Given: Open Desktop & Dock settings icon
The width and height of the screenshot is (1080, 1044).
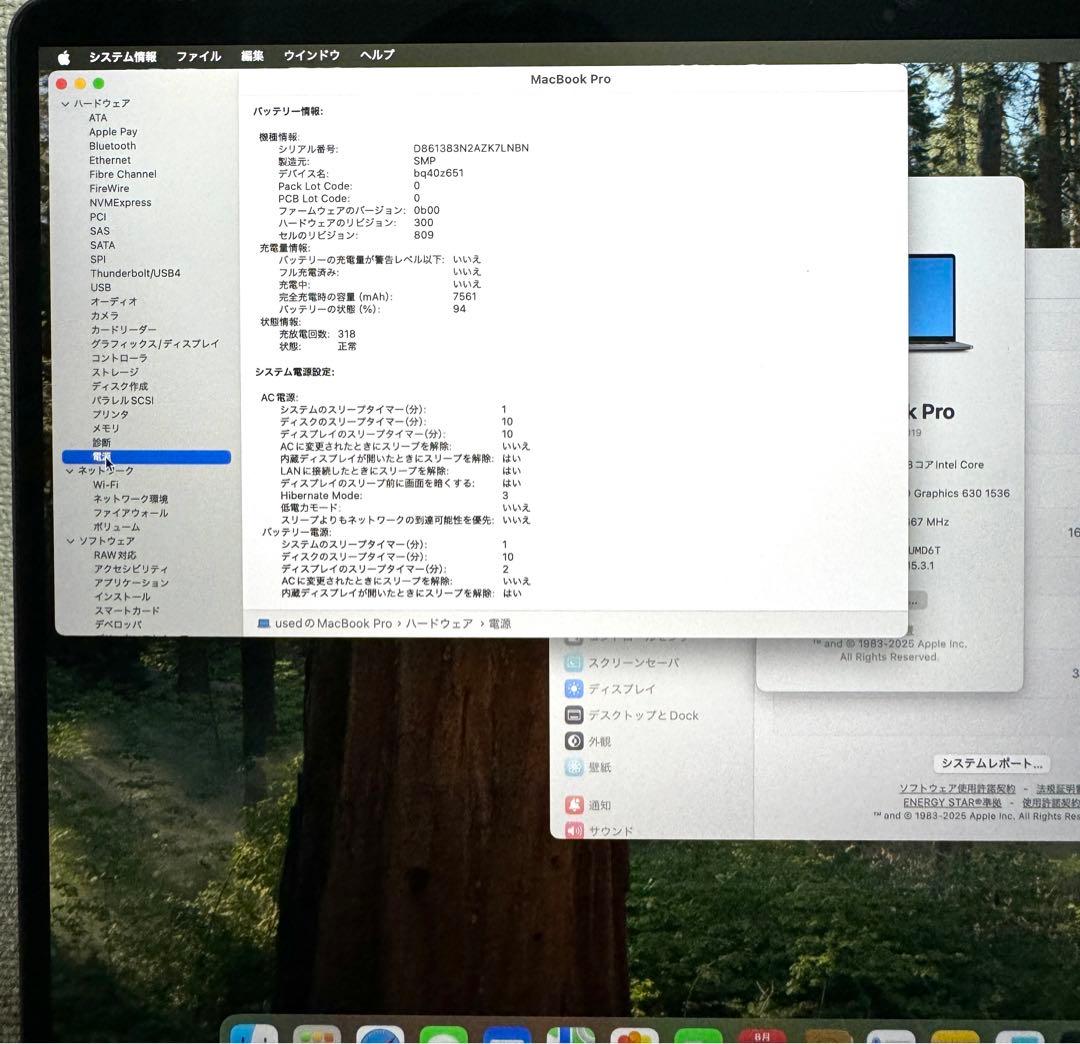Looking at the screenshot, I should [573, 715].
